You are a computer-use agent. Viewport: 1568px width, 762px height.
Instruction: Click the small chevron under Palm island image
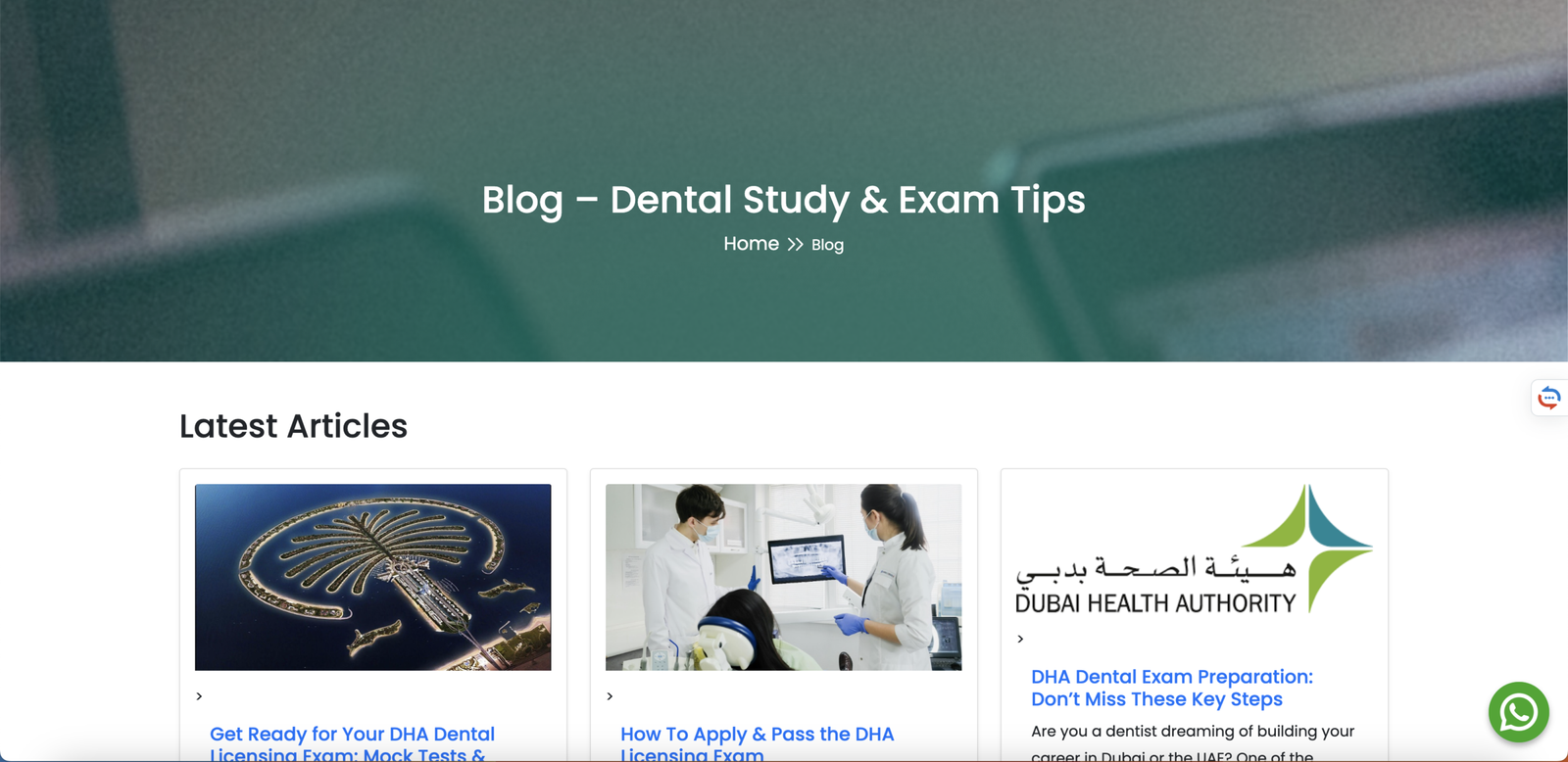199,696
